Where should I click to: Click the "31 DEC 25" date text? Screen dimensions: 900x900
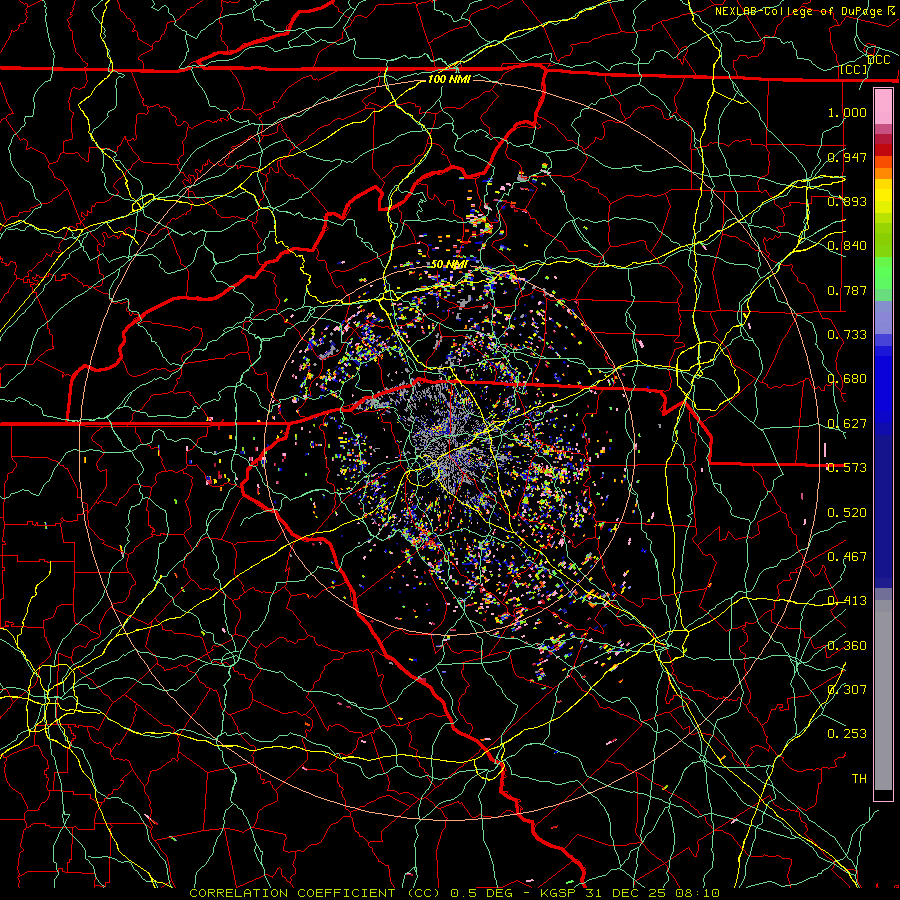628,893
